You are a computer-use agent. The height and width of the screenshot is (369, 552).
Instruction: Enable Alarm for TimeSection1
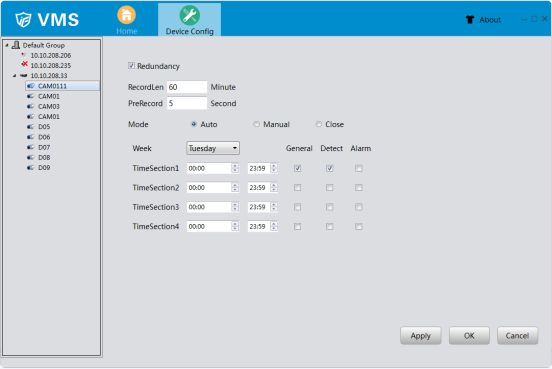(359, 168)
